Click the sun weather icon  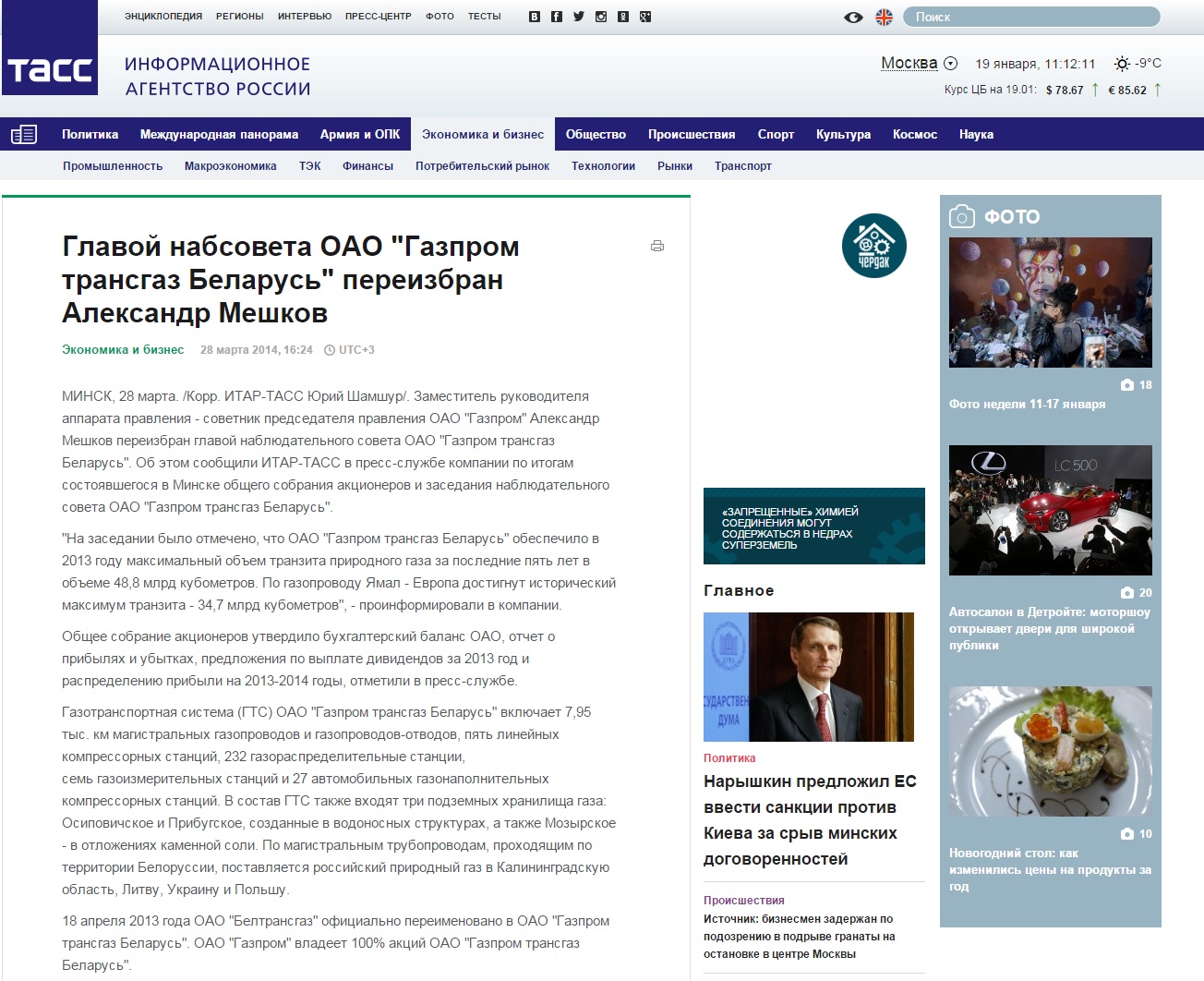pos(1122,64)
